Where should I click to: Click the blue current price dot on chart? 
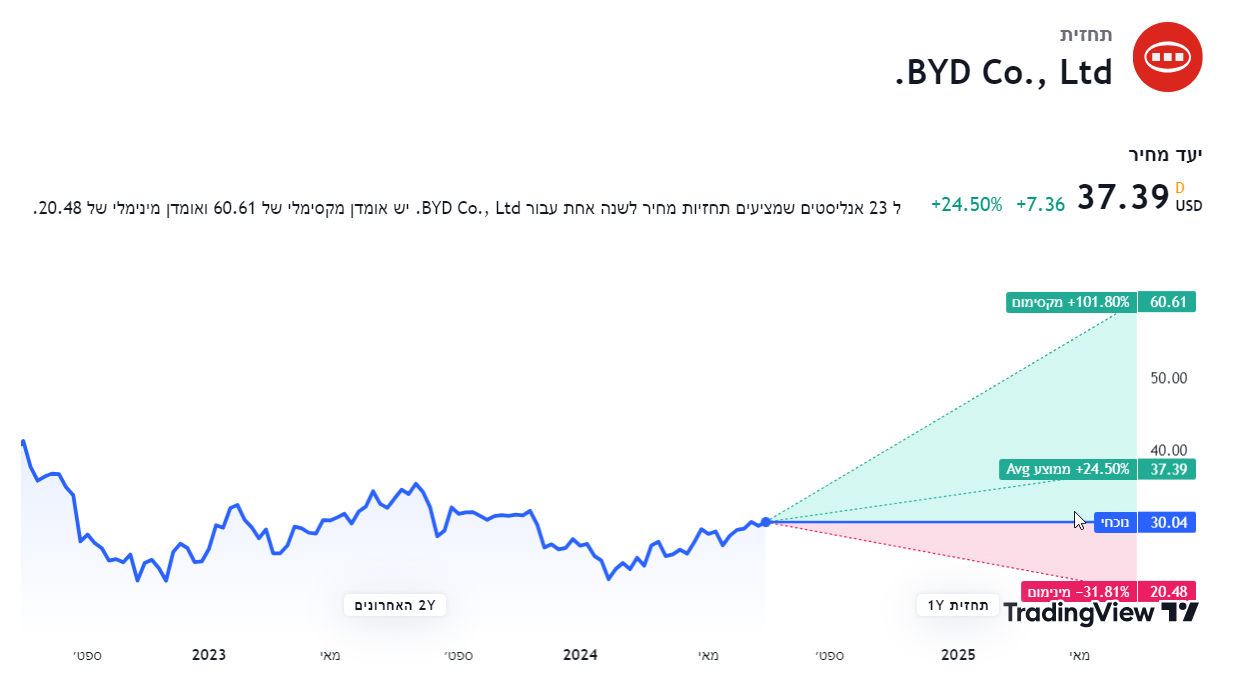(766, 522)
